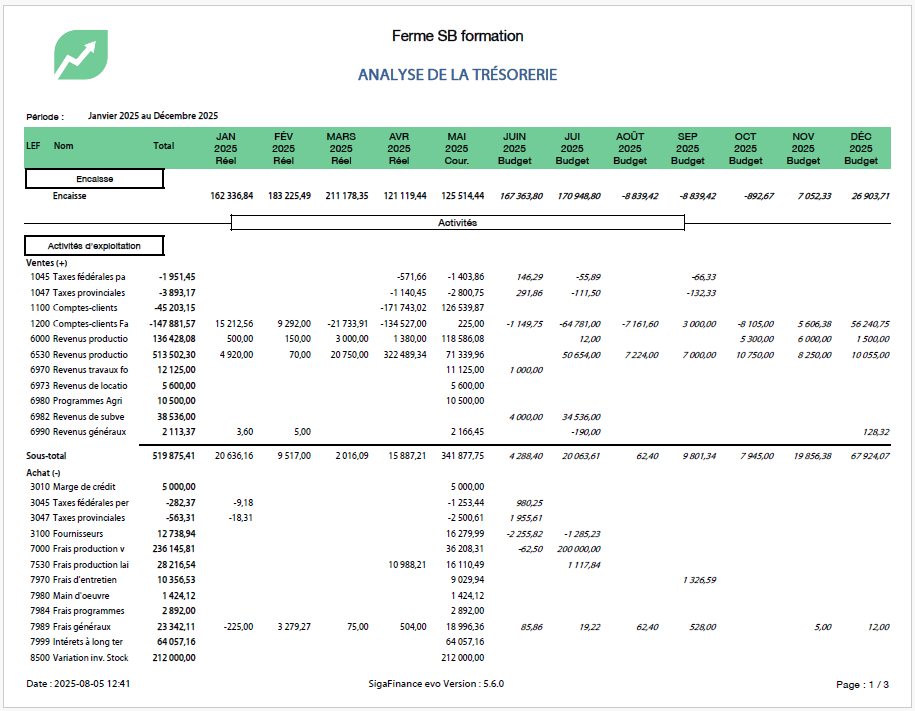This screenshot has height=711, width=915.
Task: Click the May value 212 000,00
Action: tap(463, 657)
